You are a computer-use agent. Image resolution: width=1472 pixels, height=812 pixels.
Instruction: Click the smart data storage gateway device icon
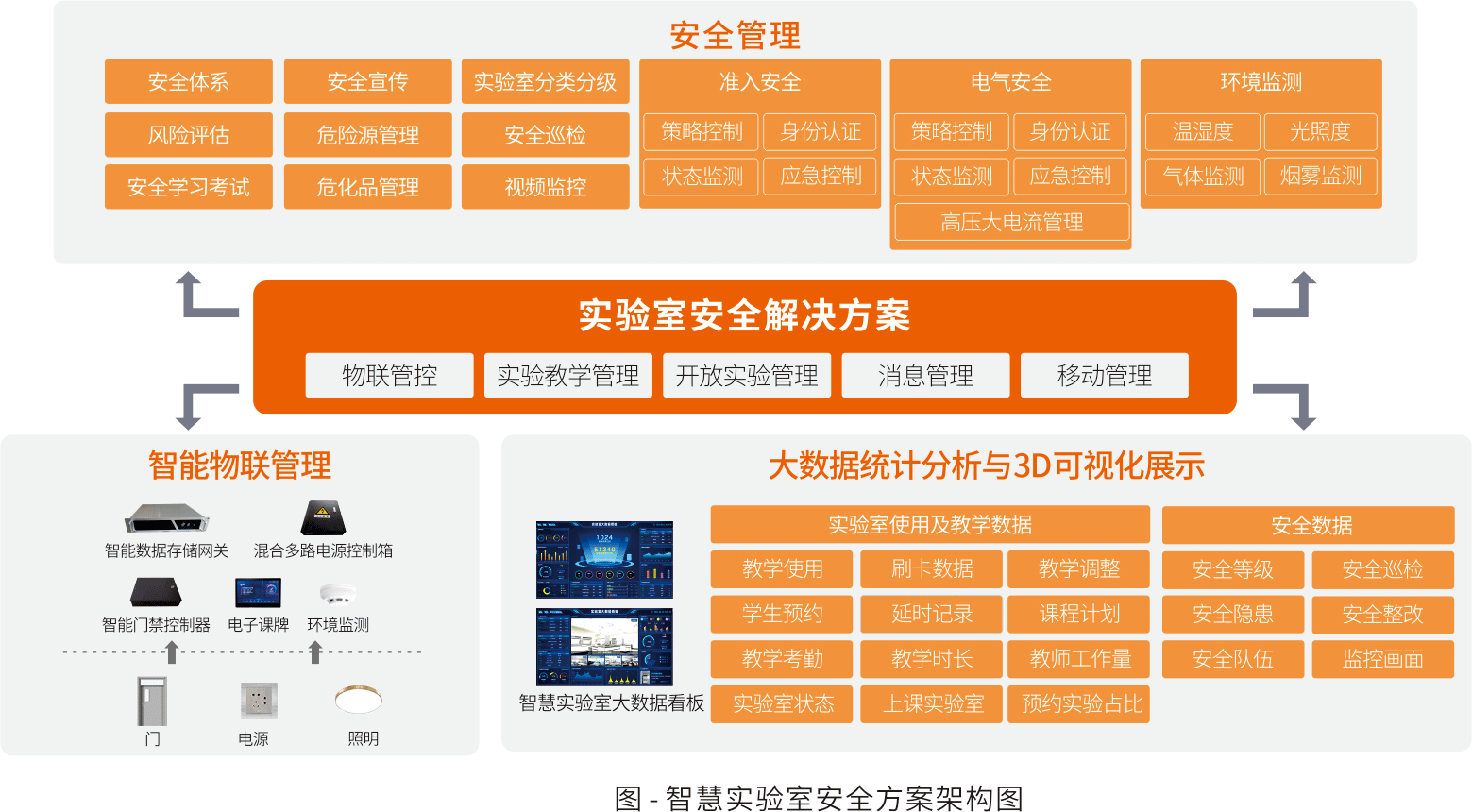coord(166,518)
